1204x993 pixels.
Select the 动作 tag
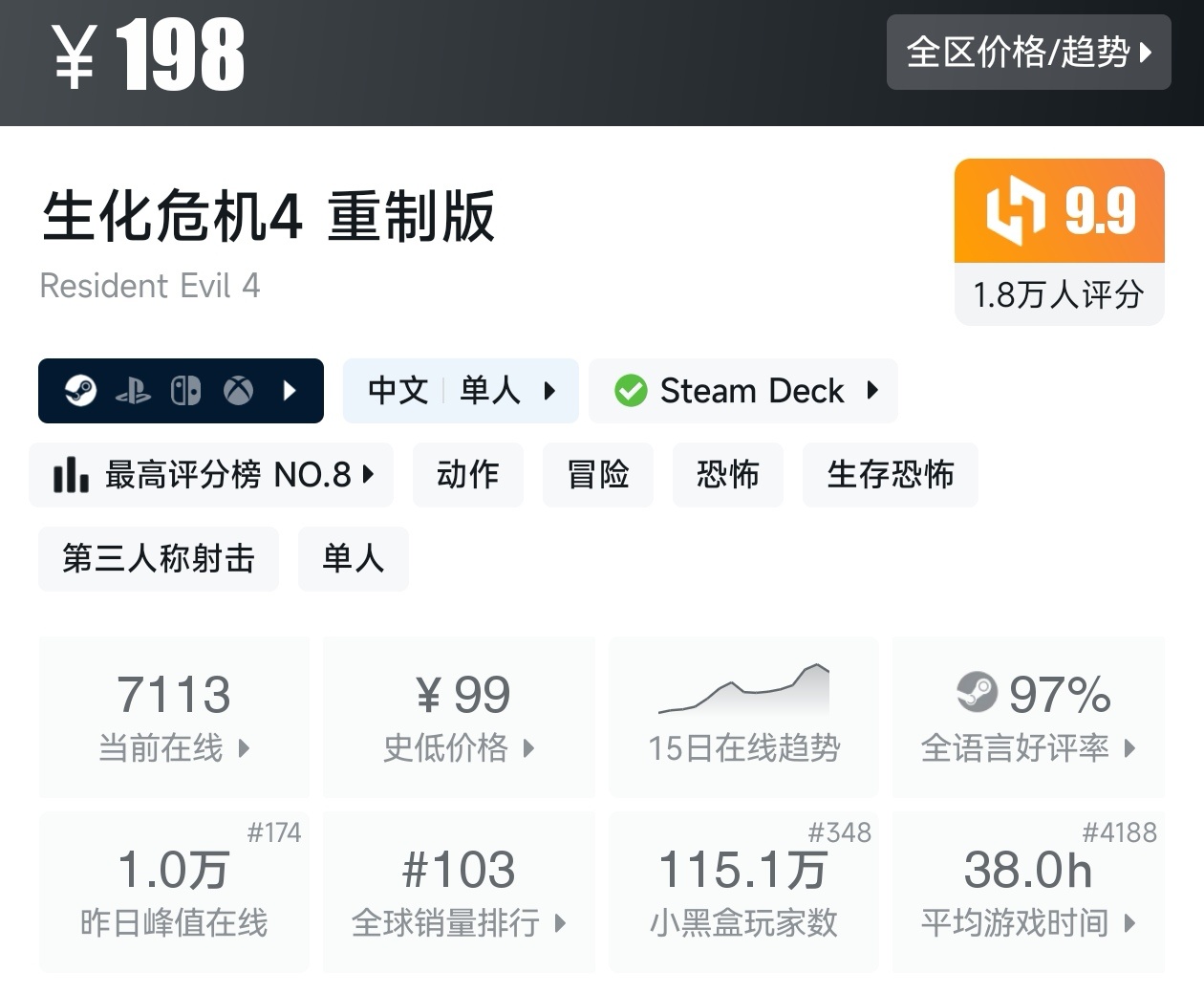(x=468, y=475)
